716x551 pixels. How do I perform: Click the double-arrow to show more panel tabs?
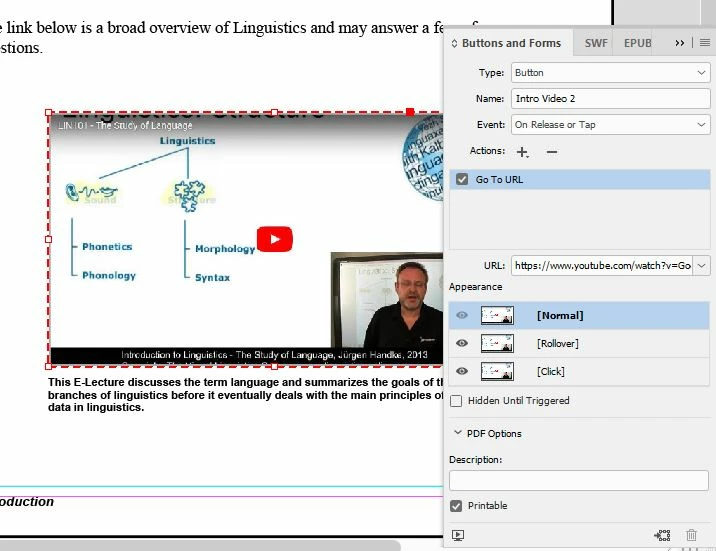pos(679,43)
